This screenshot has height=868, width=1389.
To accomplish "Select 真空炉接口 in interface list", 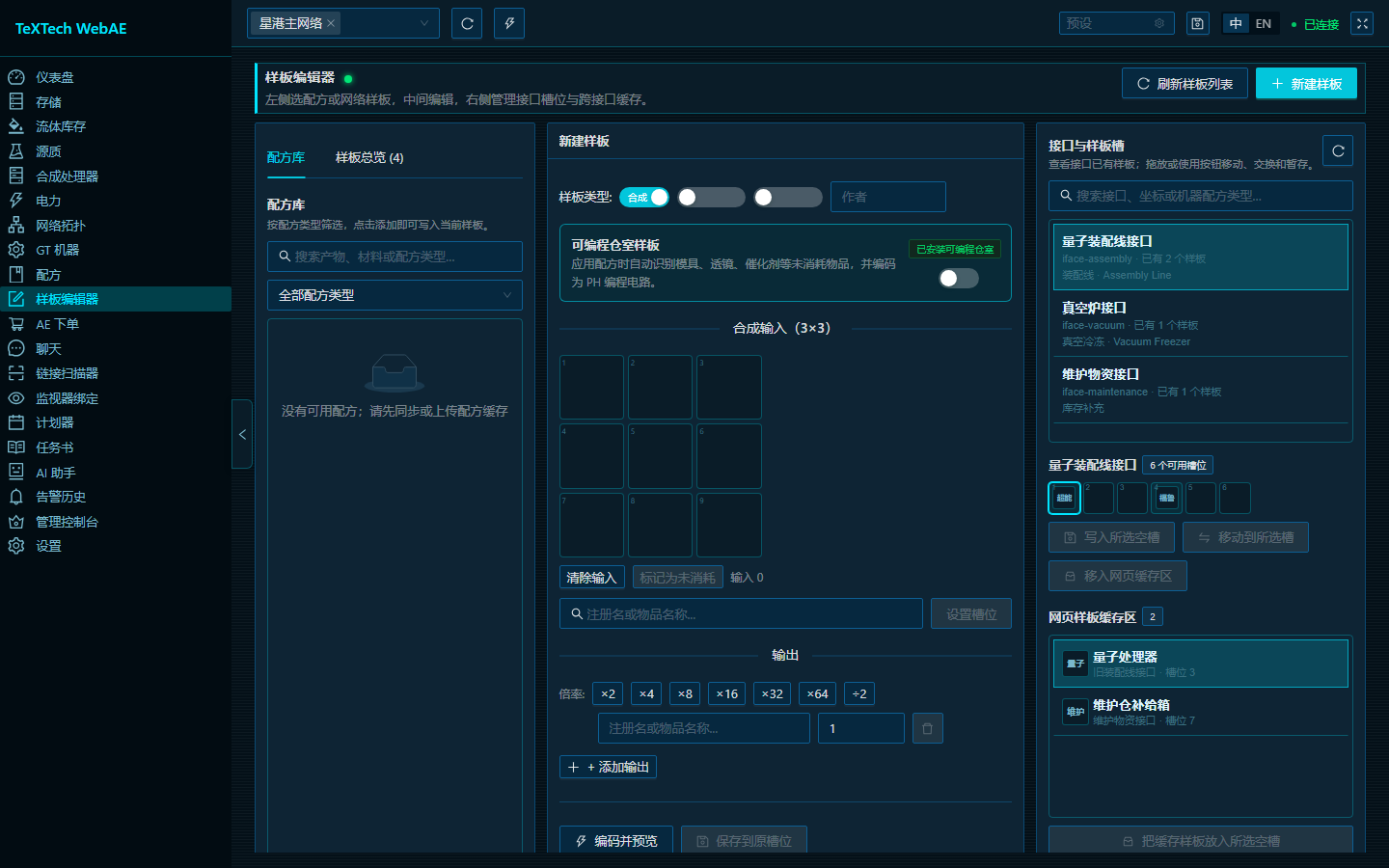I will click(1201, 324).
